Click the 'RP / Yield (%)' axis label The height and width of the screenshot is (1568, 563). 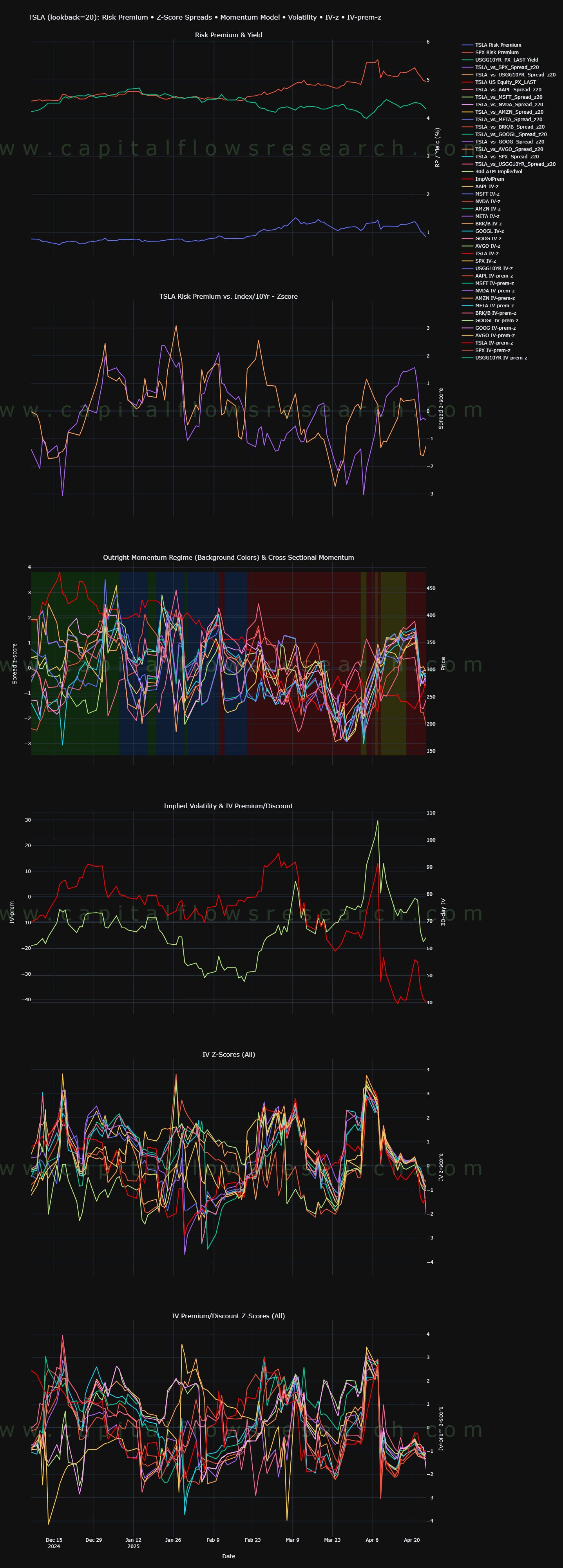click(437, 148)
